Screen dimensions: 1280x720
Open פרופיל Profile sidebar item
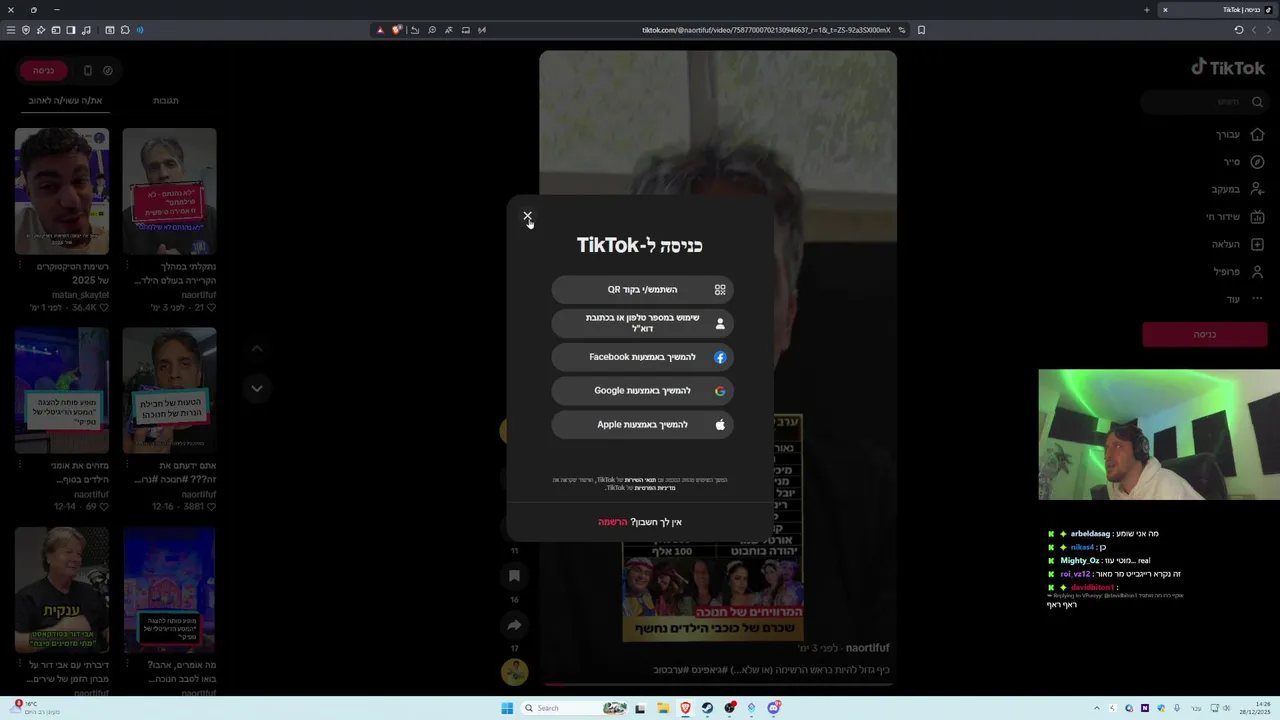pos(1239,271)
